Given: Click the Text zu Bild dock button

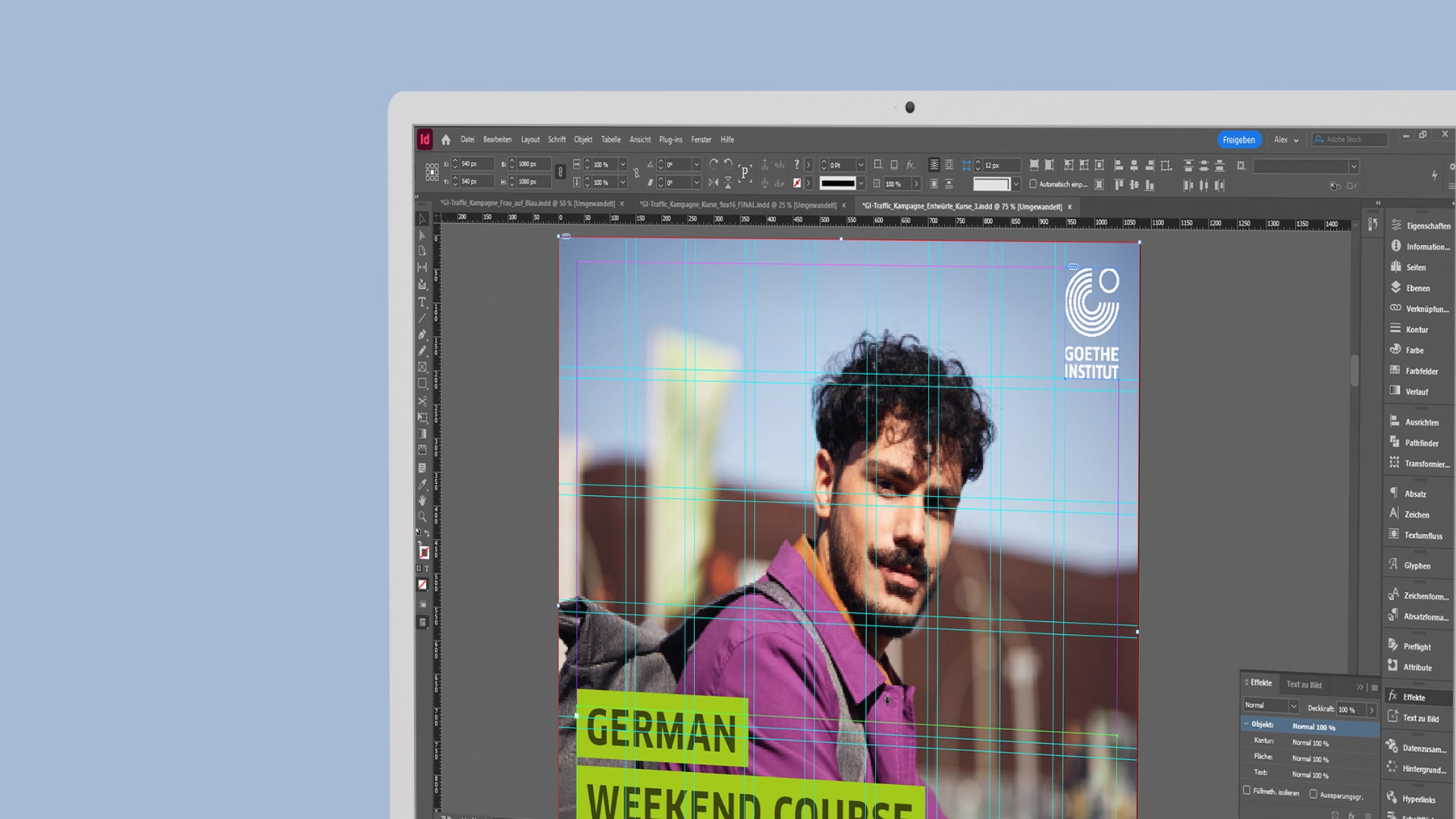Looking at the screenshot, I should click(1415, 717).
